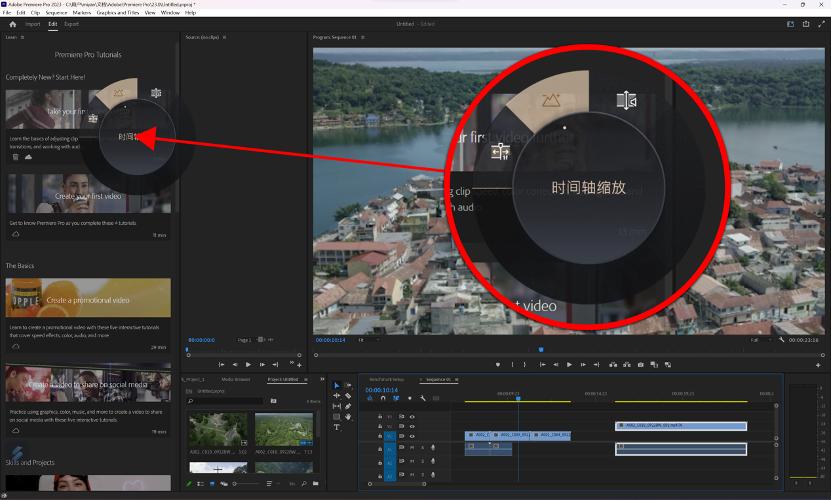Toggle Snap in the timeline
Screen dimensions: 832x500
point(383,398)
